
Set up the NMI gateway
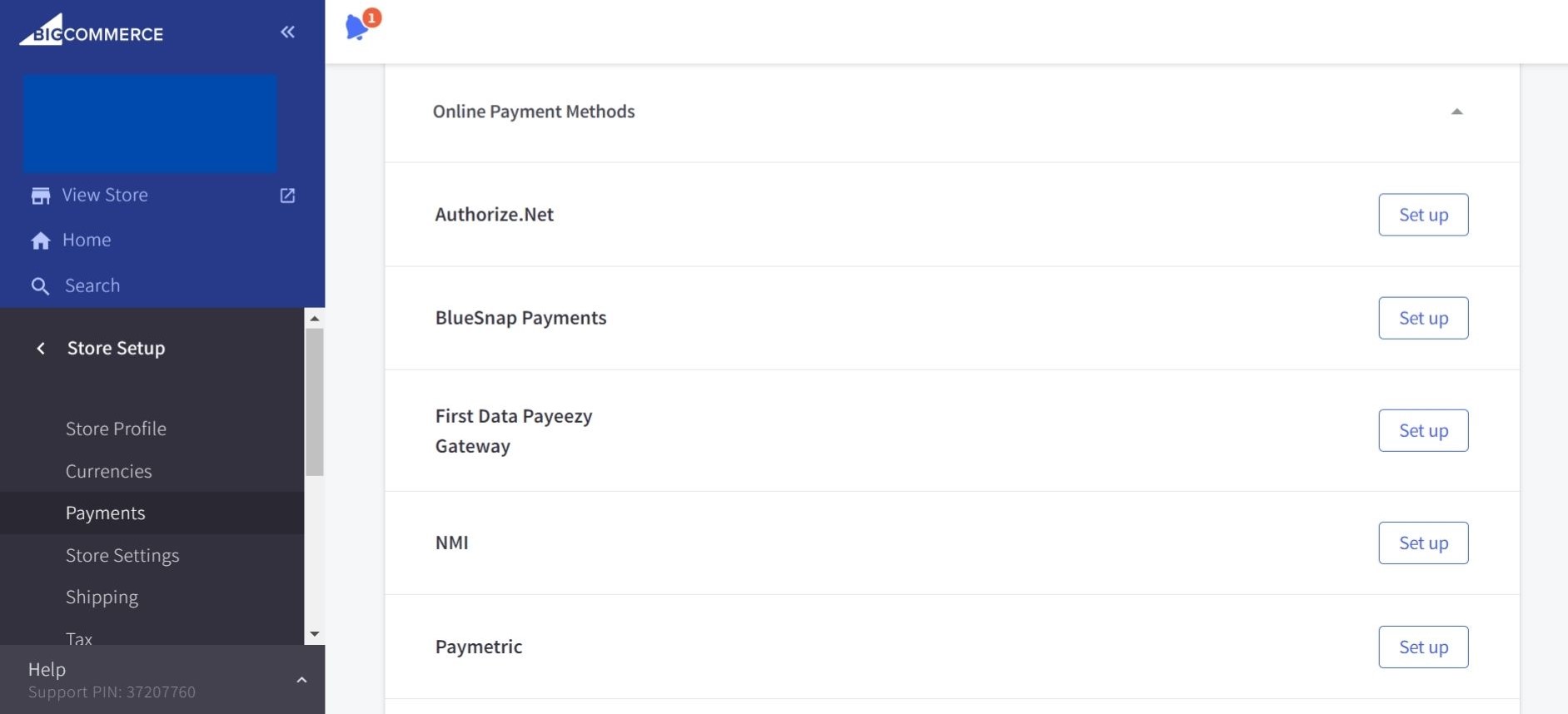coord(1422,543)
